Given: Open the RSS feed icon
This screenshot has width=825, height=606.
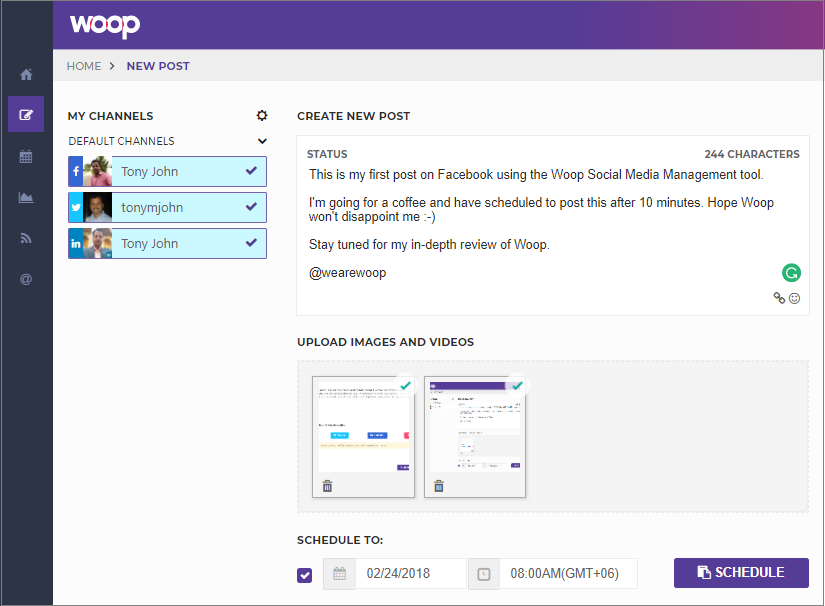Looking at the screenshot, I should [x=26, y=238].
